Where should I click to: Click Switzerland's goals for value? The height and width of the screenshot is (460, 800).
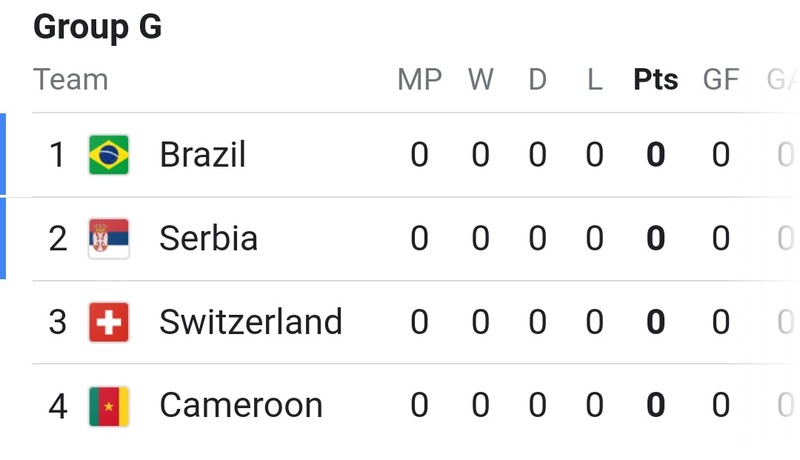(720, 322)
